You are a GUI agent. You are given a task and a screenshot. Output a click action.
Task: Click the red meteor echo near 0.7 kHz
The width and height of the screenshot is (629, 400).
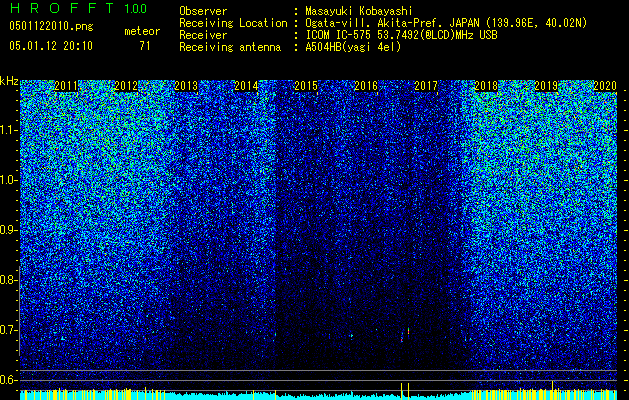(408, 331)
